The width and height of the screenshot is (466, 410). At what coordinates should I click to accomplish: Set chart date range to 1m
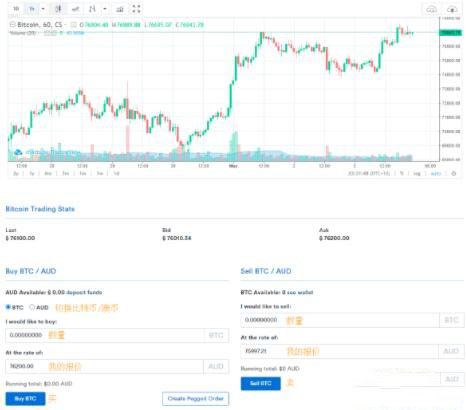click(x=83, y=173)
